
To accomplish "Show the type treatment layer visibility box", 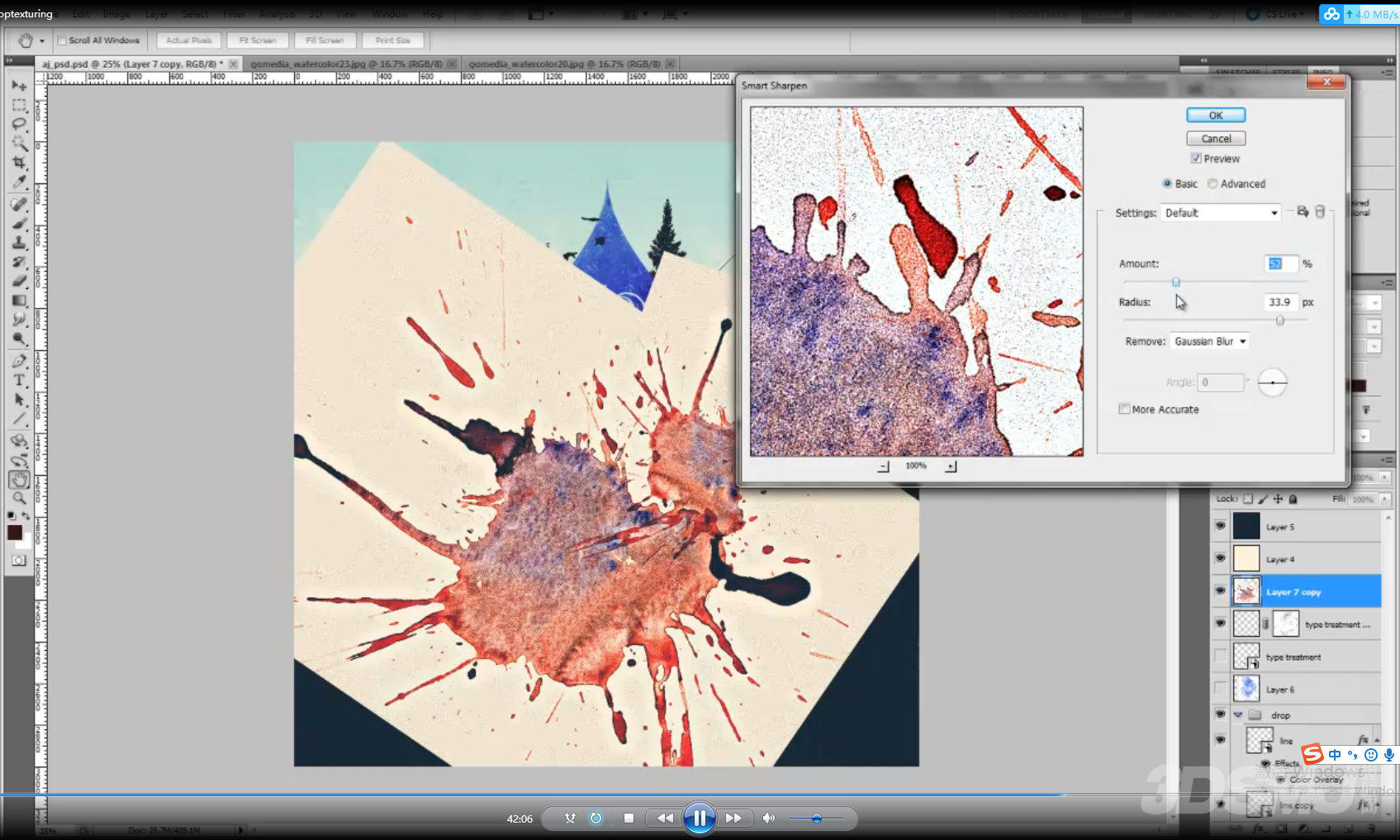I will [1220, 656].
